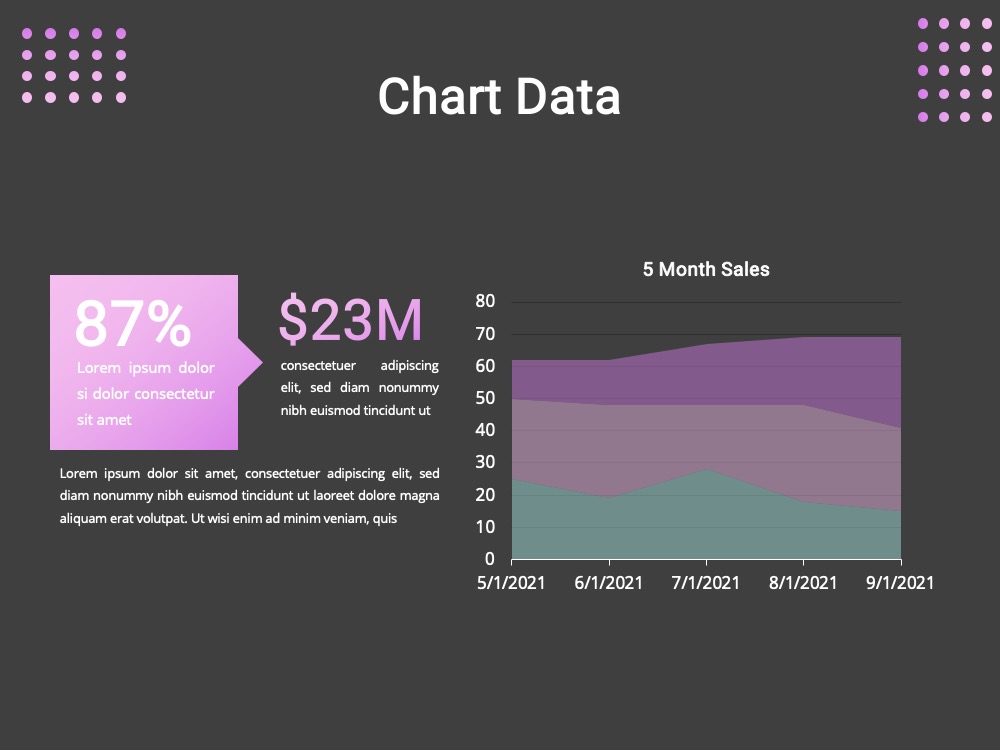Select the 'Lorem ipsum dolor si dolor' callout text
This screenshot has width=1000, height=750.
coord(146,393)
